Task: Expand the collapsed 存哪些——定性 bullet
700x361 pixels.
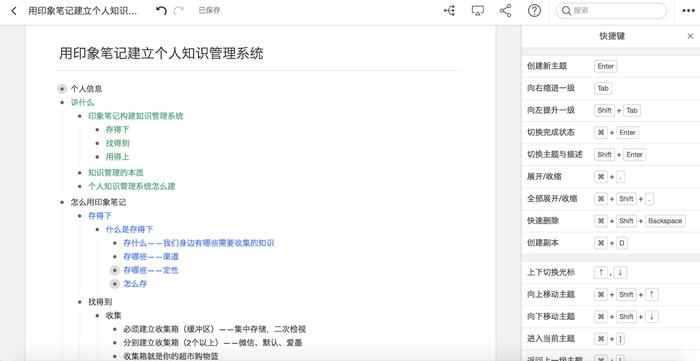Action: (115, 270)
